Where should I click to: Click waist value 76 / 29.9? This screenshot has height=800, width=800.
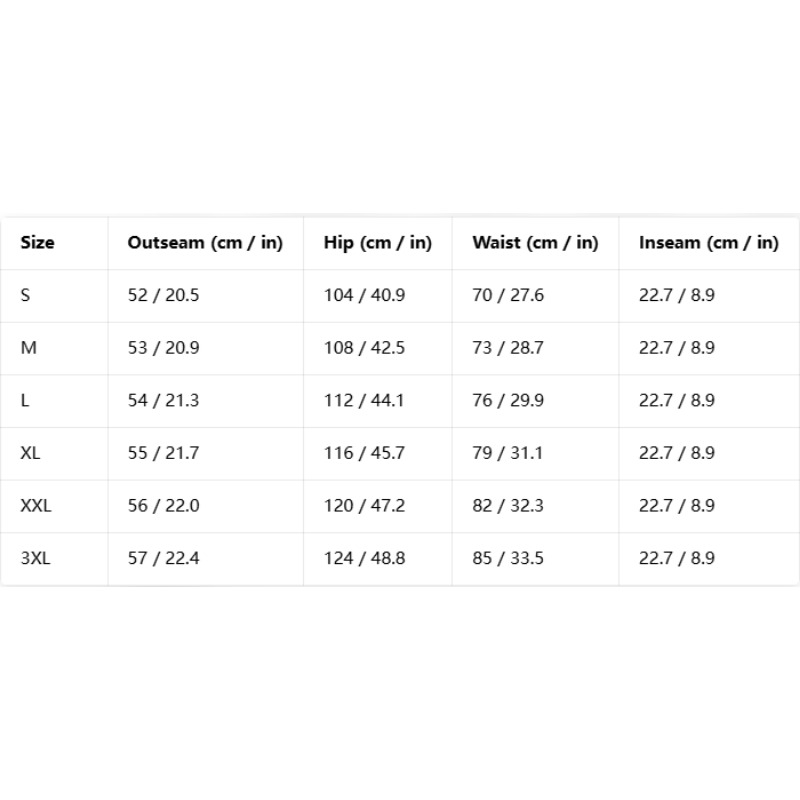[508, 400]
